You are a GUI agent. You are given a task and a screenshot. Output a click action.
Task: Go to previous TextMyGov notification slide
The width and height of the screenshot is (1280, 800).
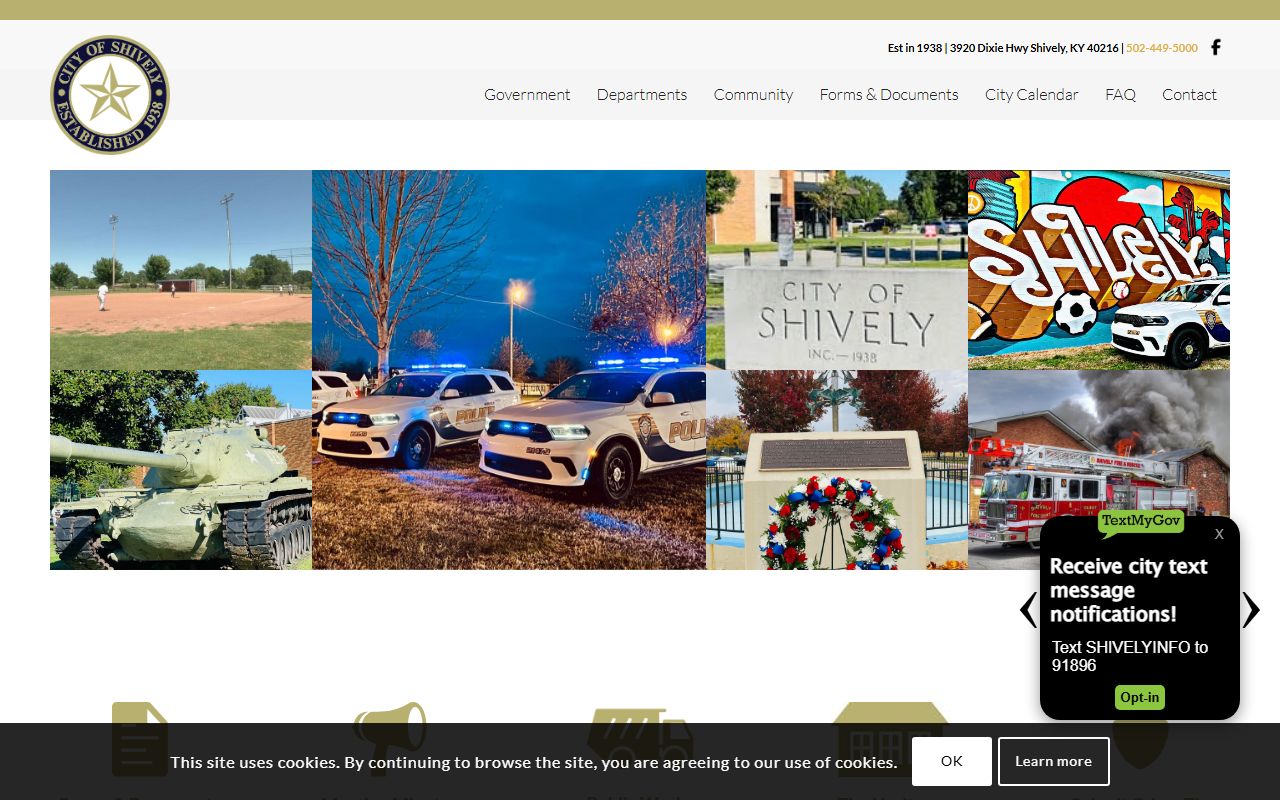coord(1028,610)
